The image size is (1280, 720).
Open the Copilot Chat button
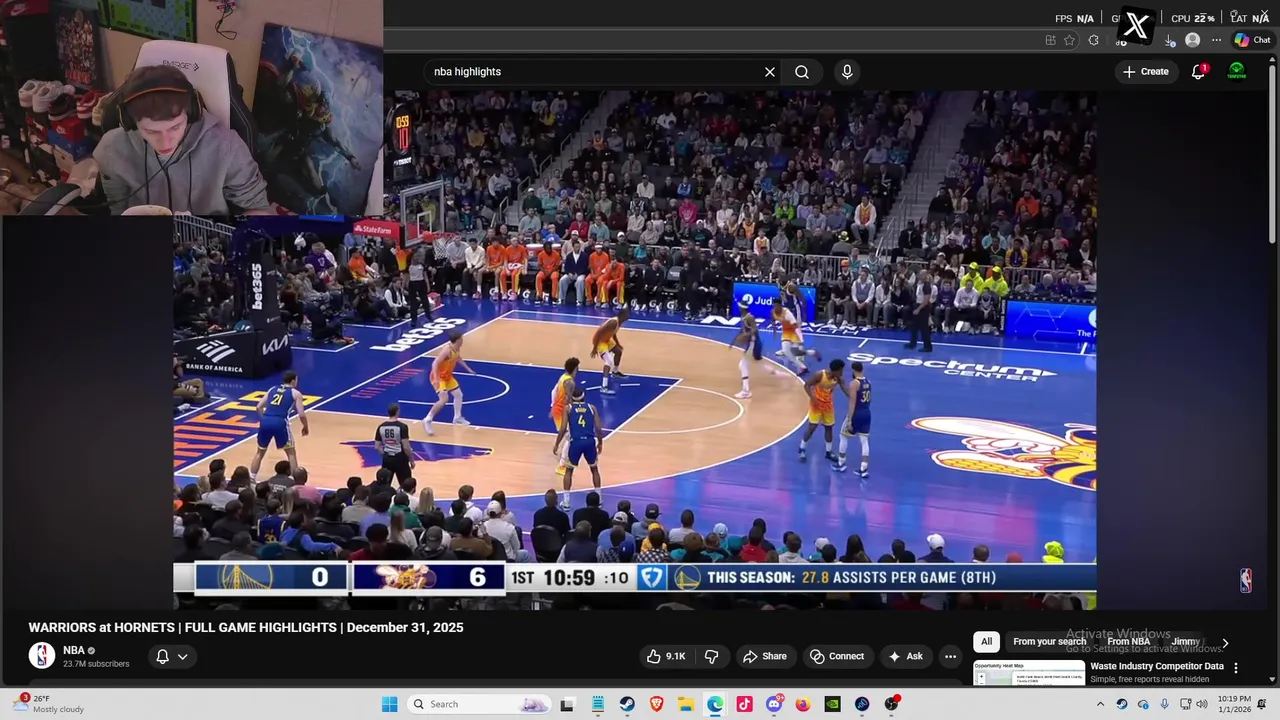1253,40
